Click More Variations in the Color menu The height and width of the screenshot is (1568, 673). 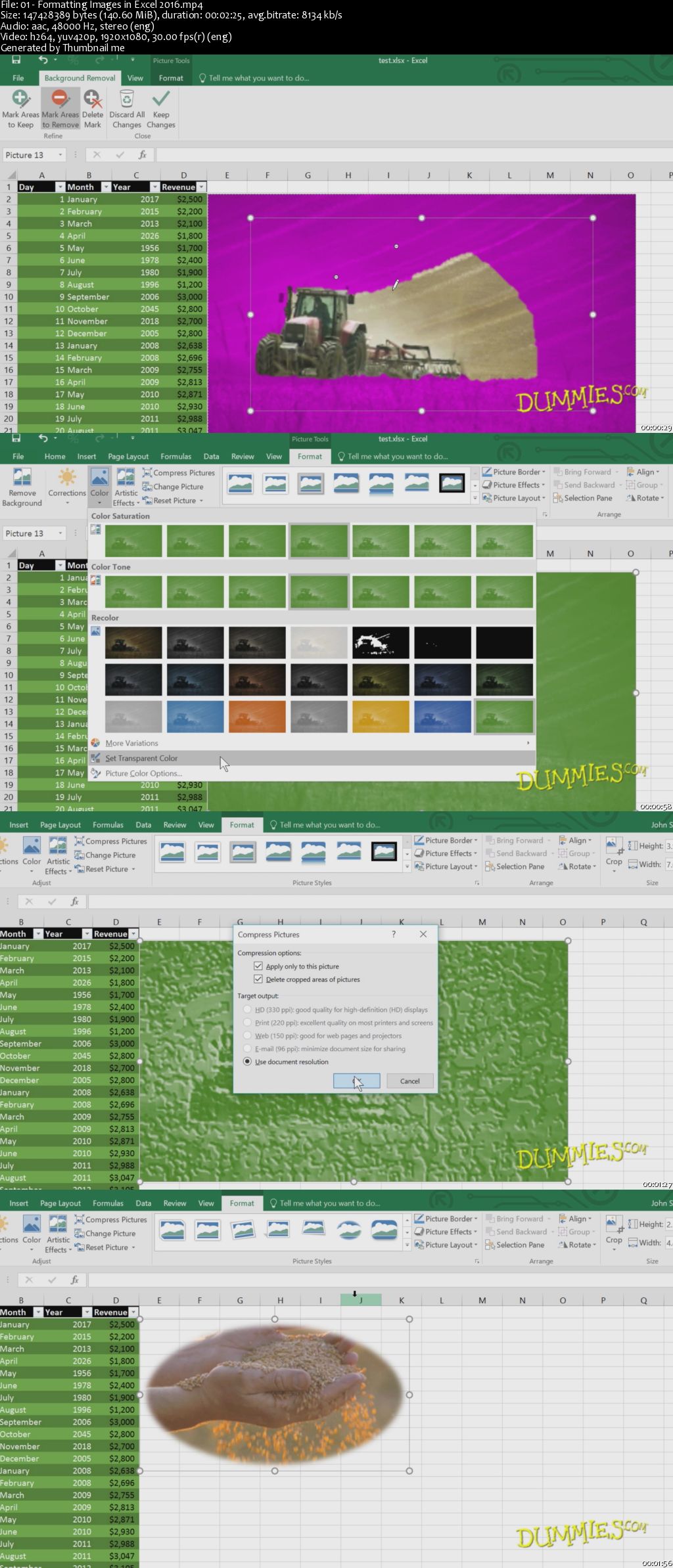tap(131, 743)
